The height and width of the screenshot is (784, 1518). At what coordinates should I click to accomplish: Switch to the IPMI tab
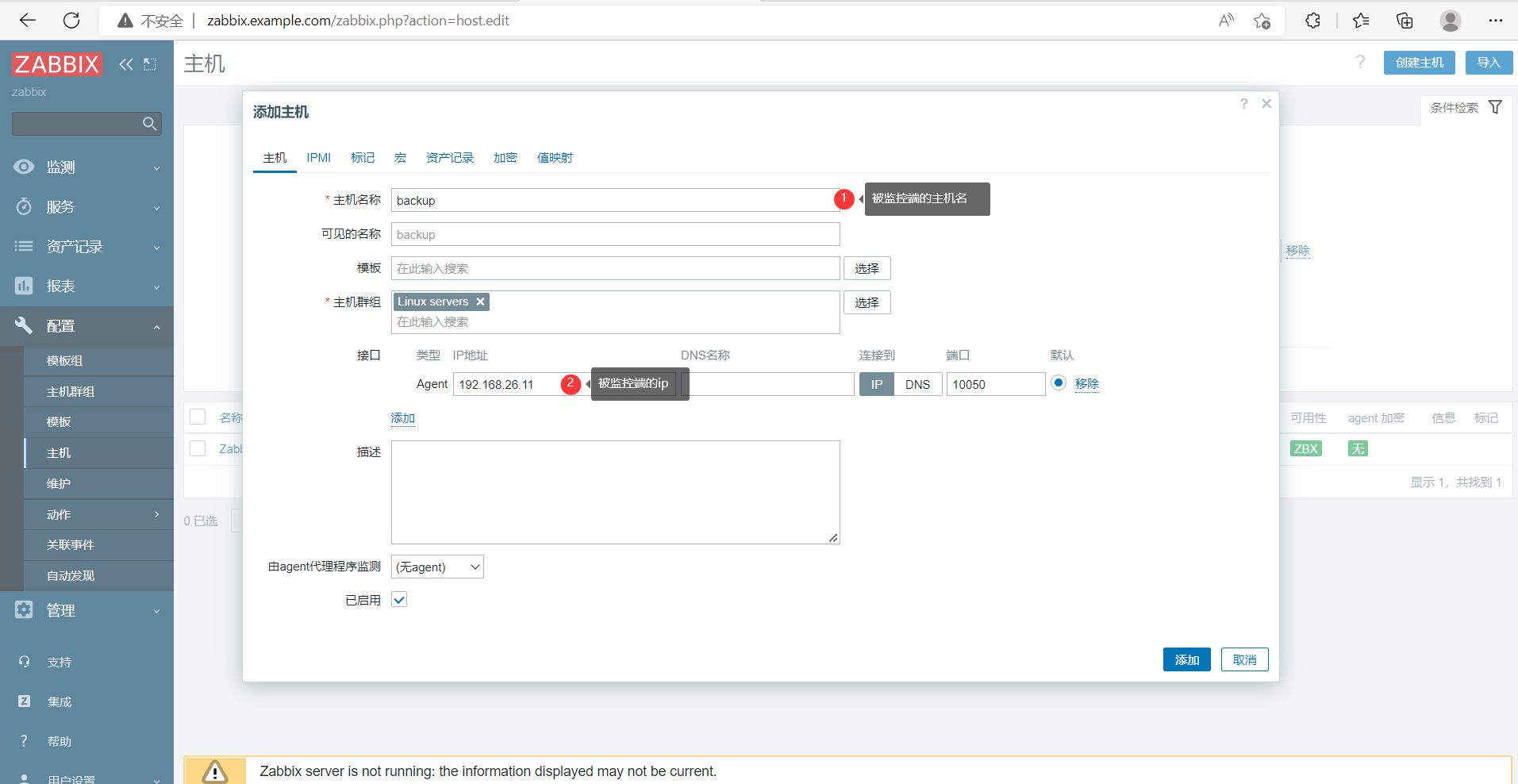coord(319,158)
